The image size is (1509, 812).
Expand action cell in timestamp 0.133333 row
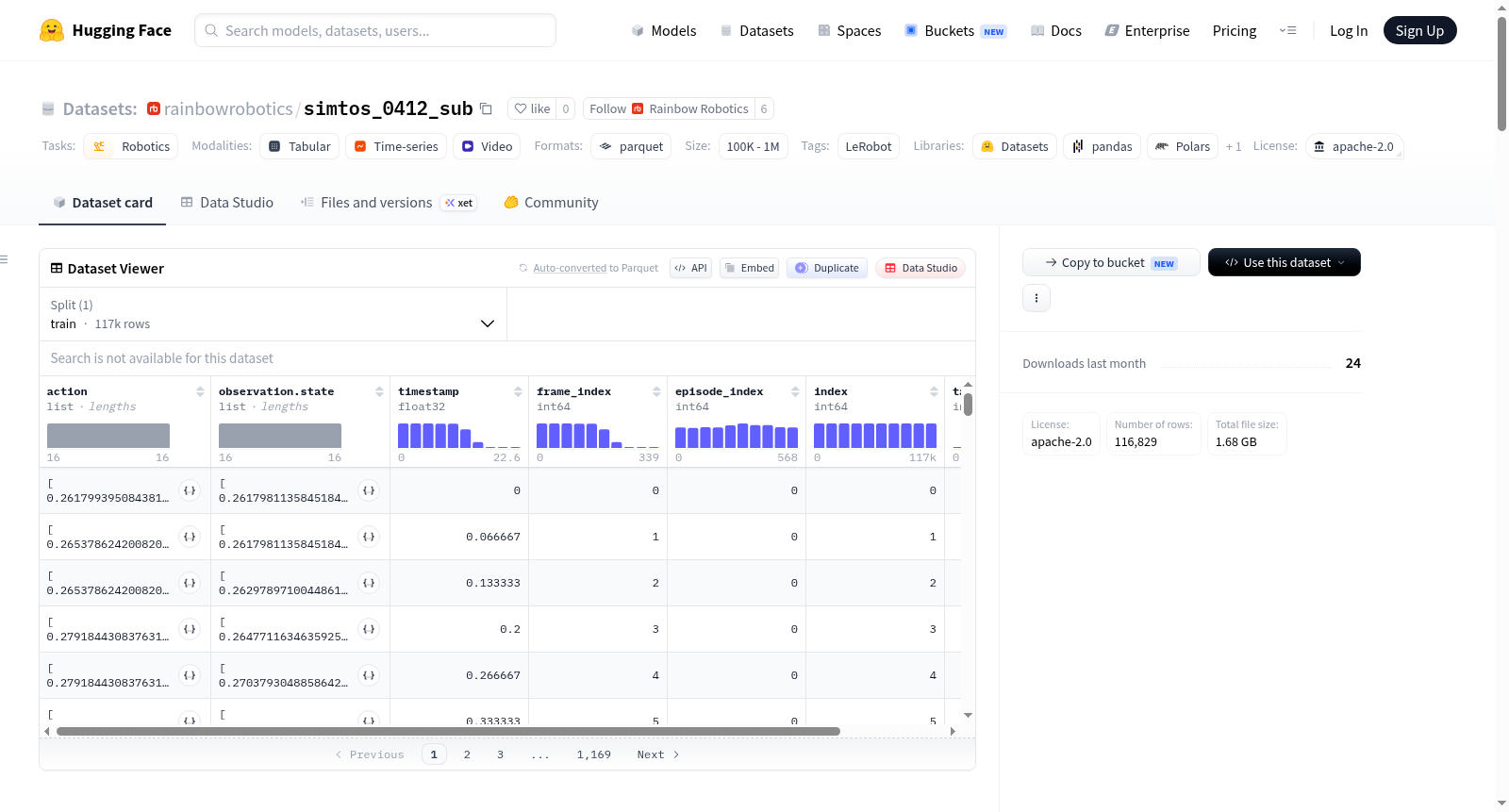190,583
